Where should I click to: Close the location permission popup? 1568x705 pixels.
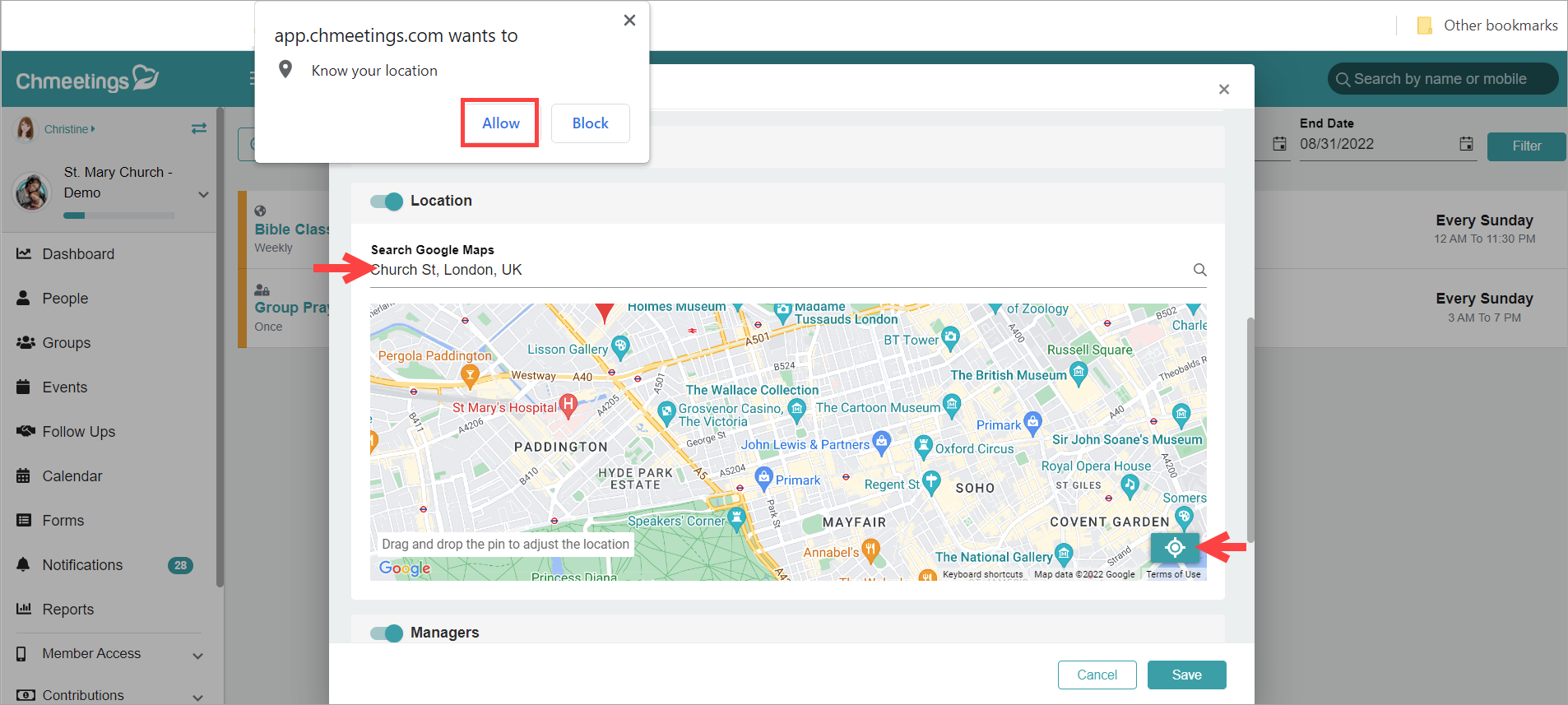tap(629, 21)
